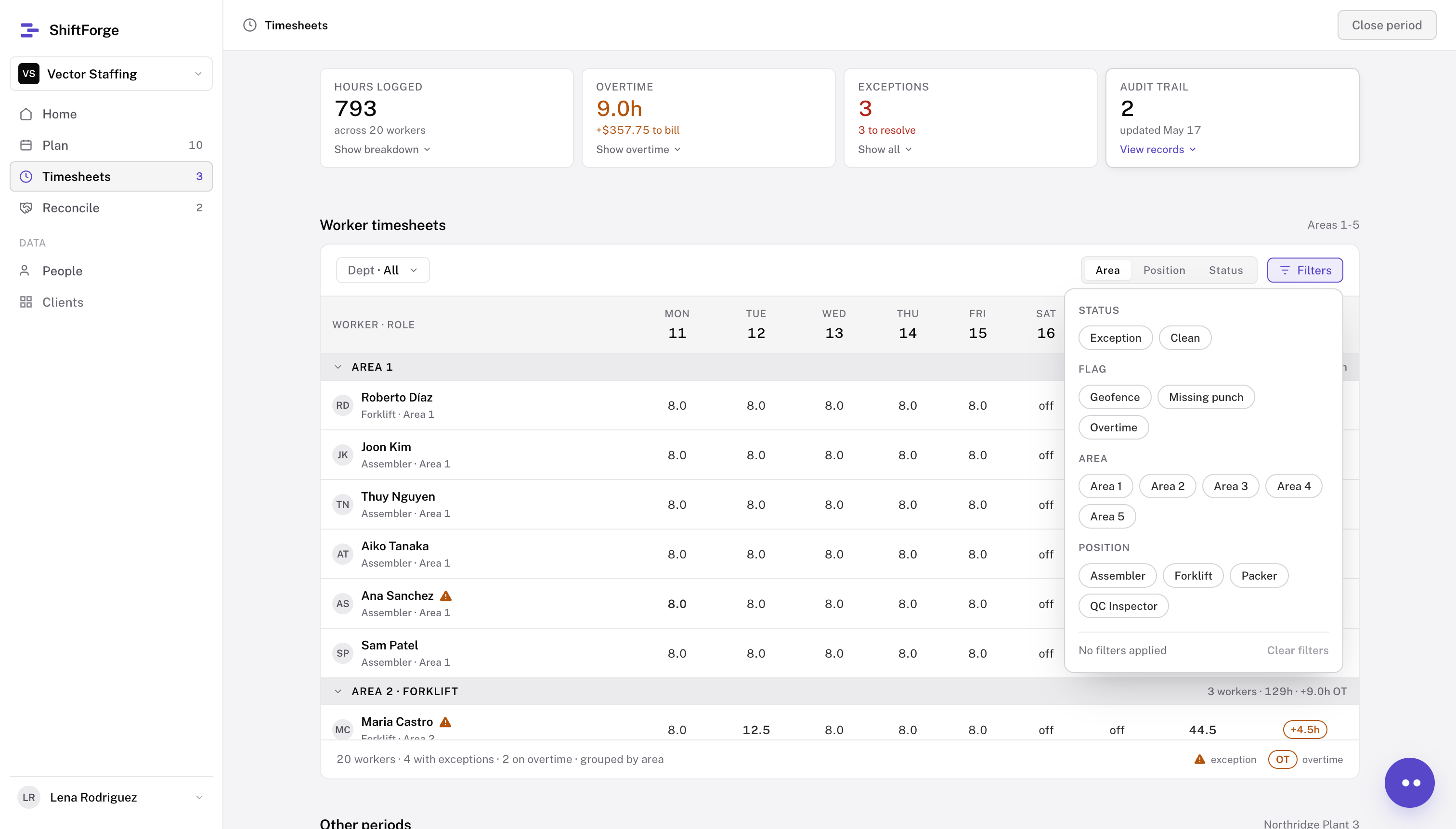1456x829 pixels.
Task: Click the exception legend warning icon
Action: [1199, 759]
